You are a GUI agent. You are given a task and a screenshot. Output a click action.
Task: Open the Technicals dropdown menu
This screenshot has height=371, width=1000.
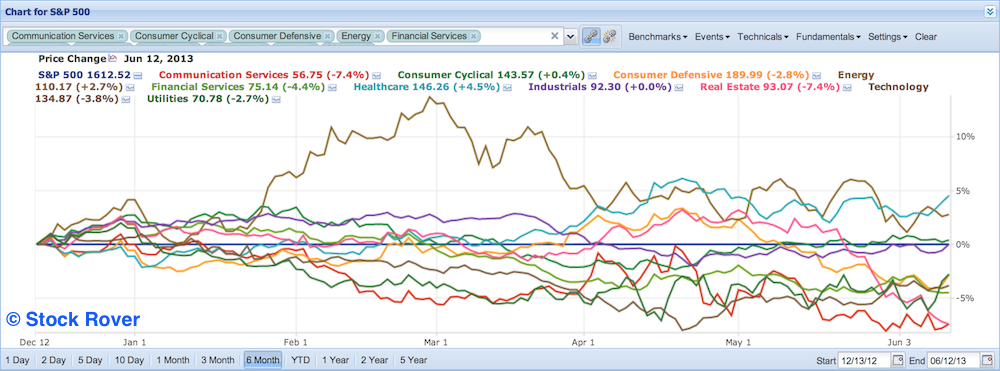tap(763, 37)
